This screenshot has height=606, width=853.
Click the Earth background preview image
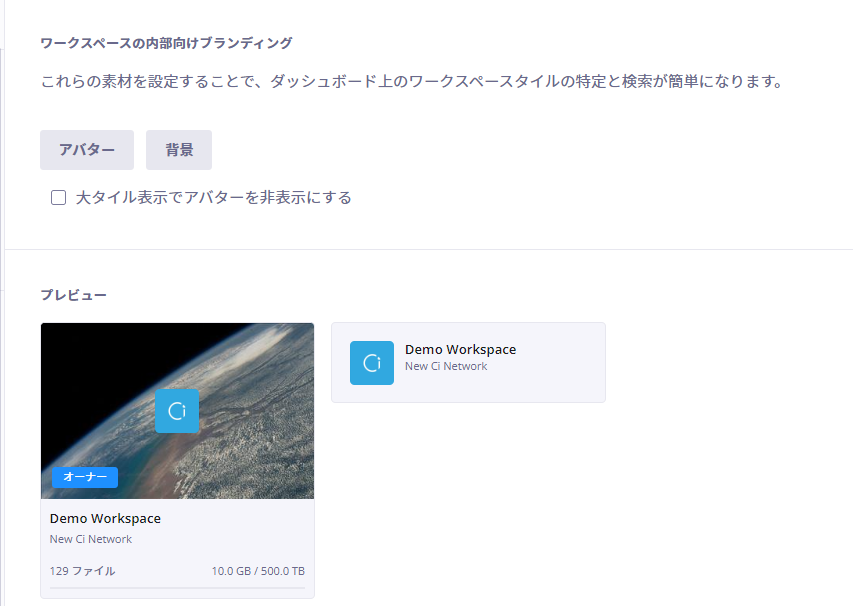click(x=177, y=411)
